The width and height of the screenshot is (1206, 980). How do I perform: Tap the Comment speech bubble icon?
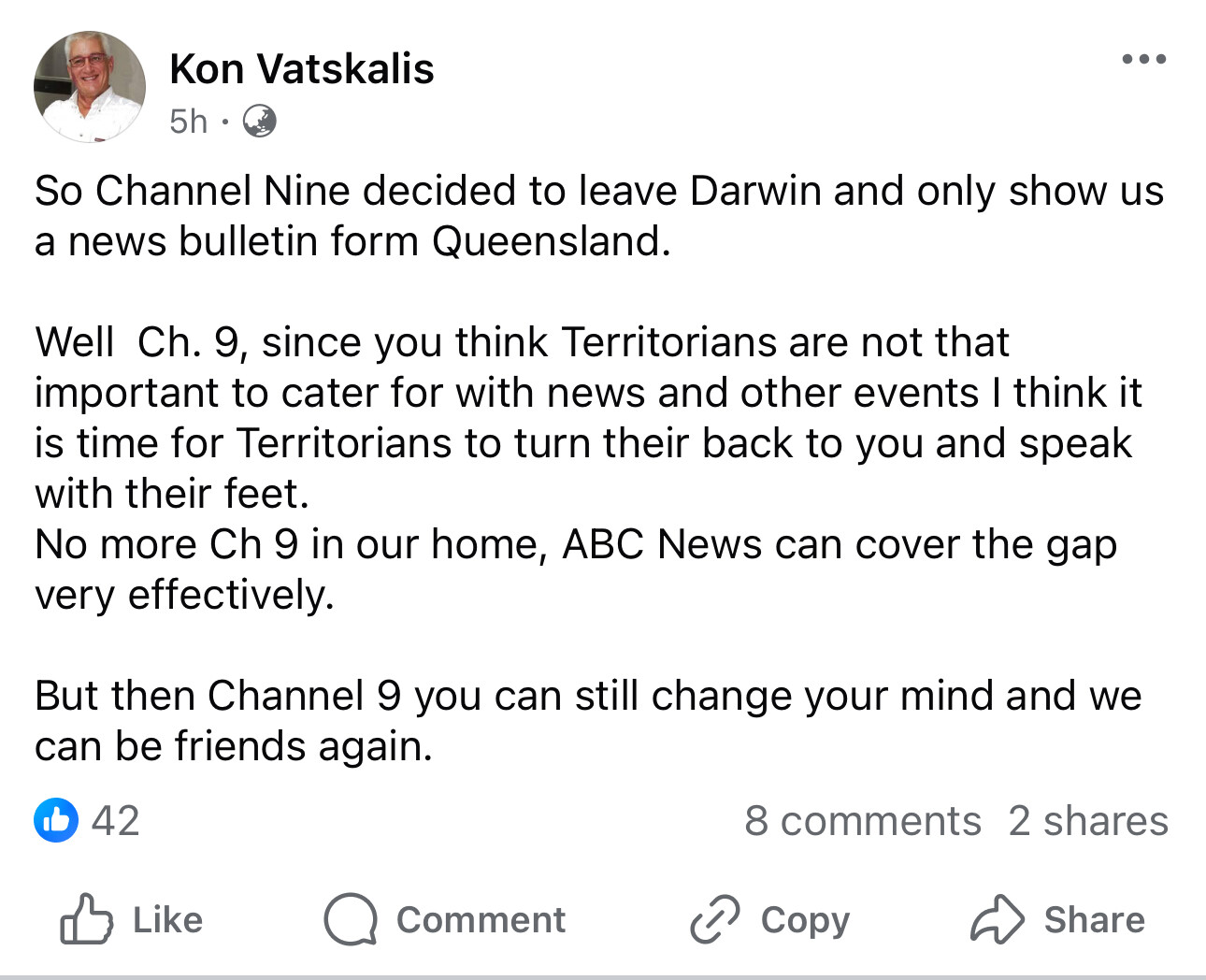350,920
